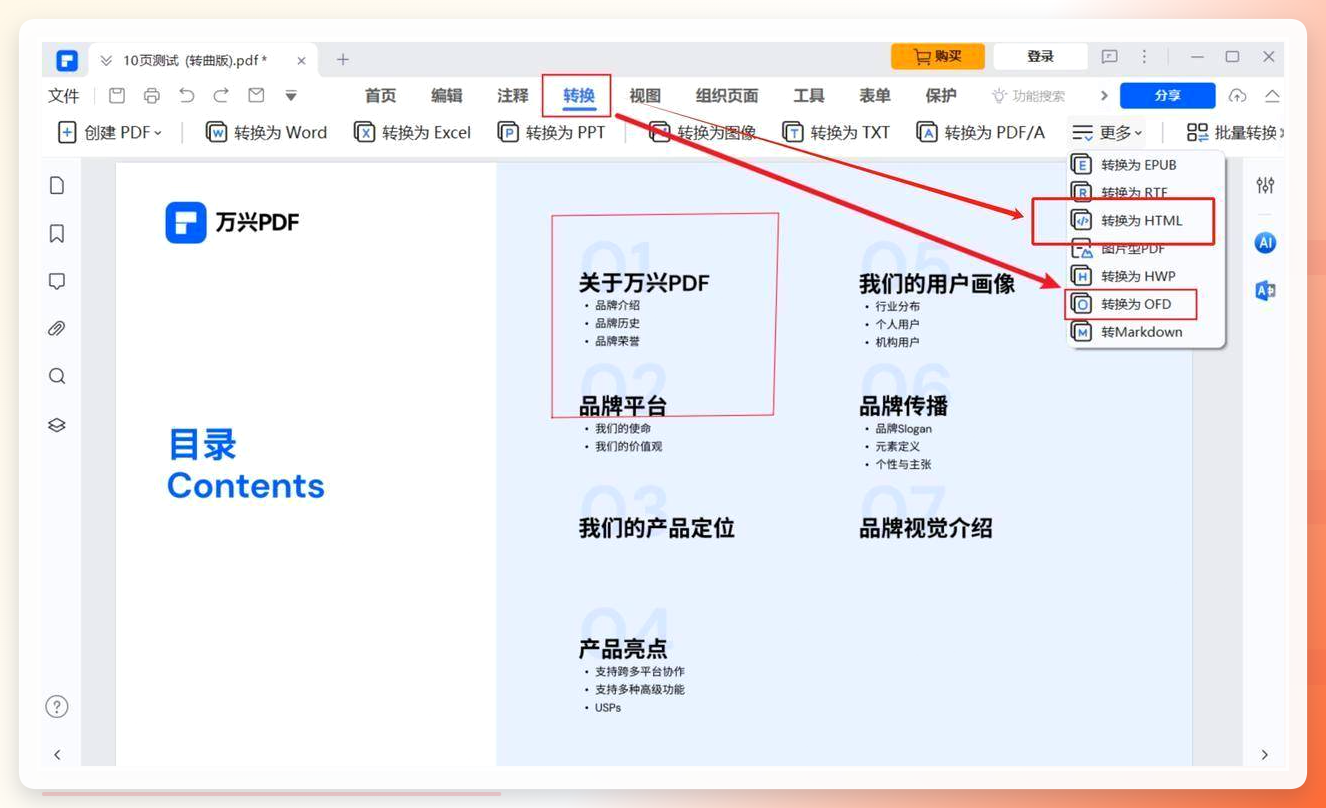1326x808 pixels.
Task: Click the 我们的产品定位 heading
Action: pos(657,528)
